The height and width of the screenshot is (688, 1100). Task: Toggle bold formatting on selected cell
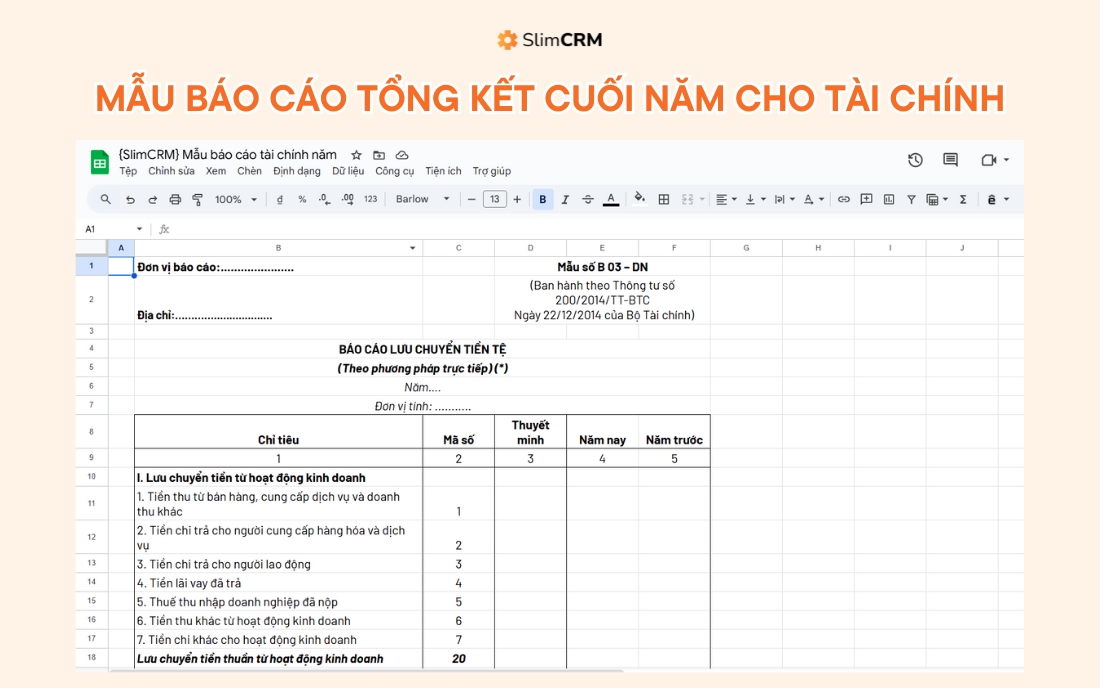(x=541, y=199)
